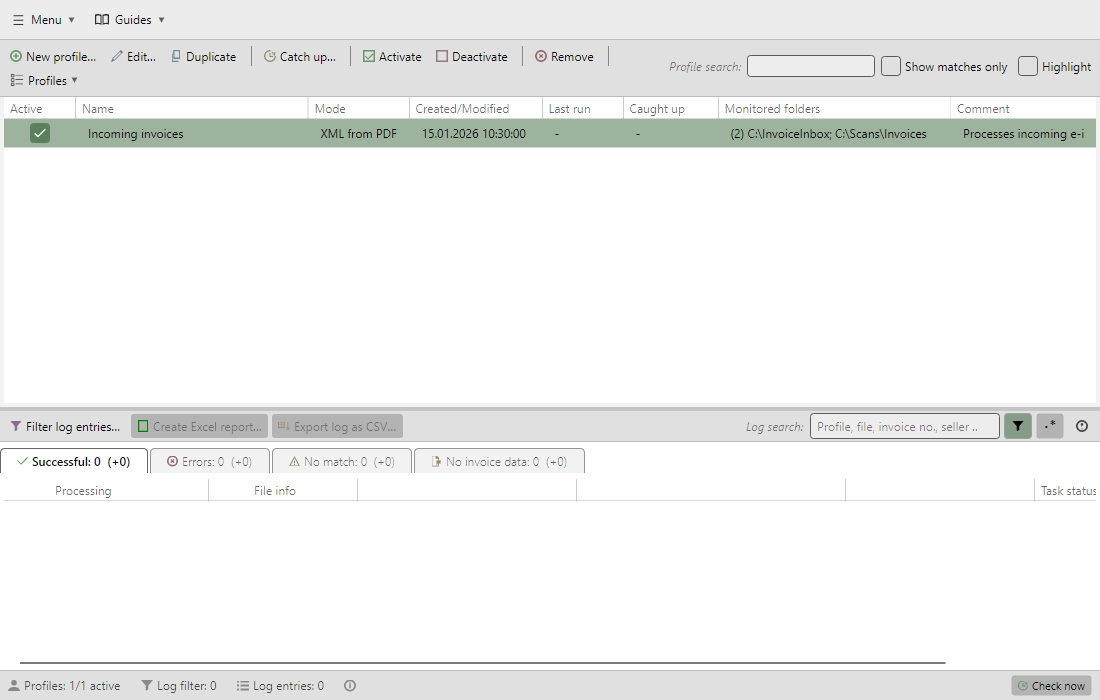Screen dimensions: 1100x700
Task: Select 'Incoming invoices' profile name
Action: pyautogui.click(x=135, y=134)
